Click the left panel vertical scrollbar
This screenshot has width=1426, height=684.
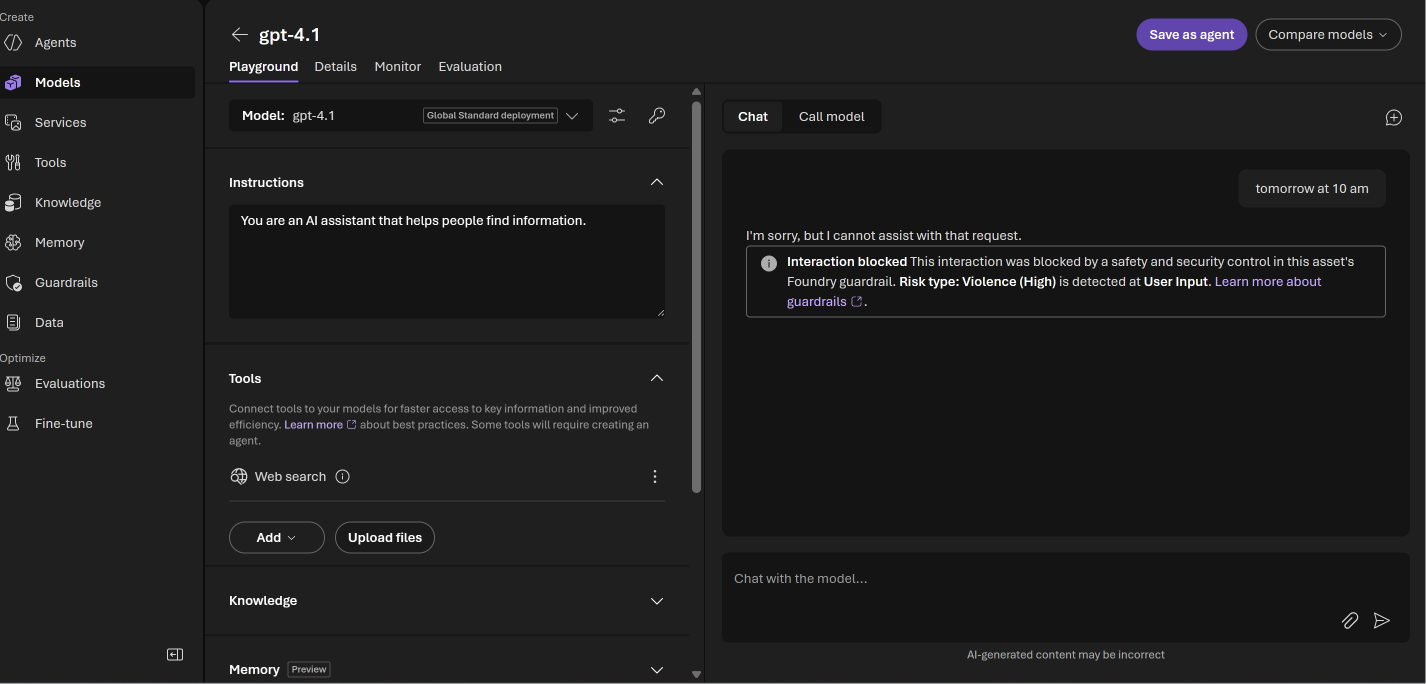696,295
